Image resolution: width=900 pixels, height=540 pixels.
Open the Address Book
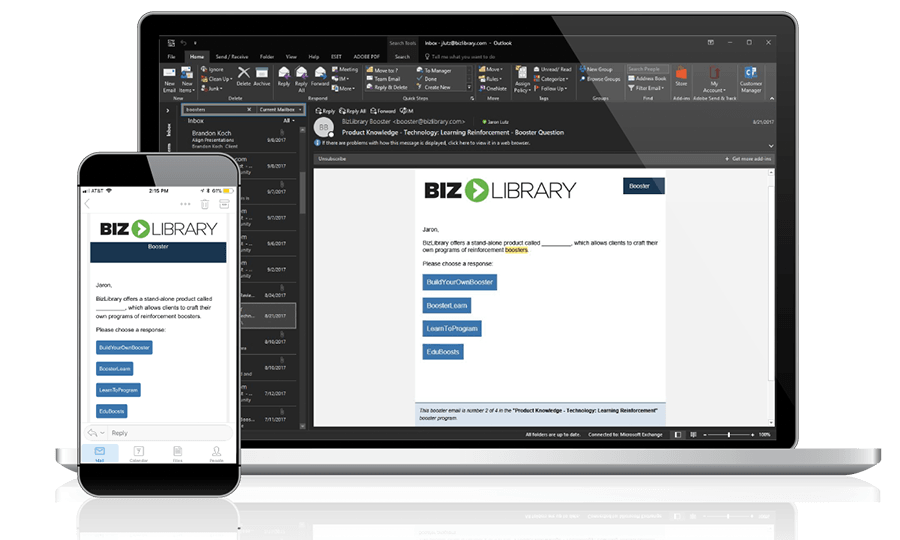647,79
